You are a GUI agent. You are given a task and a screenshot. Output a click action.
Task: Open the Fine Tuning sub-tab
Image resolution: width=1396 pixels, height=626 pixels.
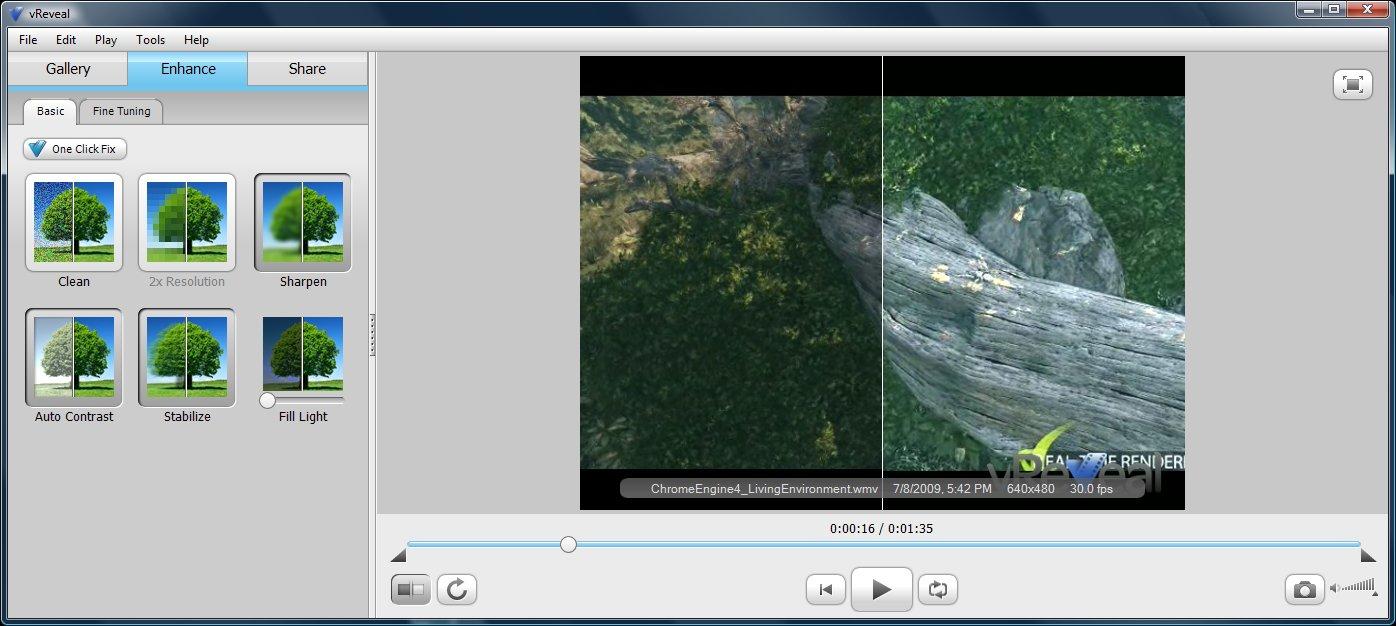click(x=121, y=111)
